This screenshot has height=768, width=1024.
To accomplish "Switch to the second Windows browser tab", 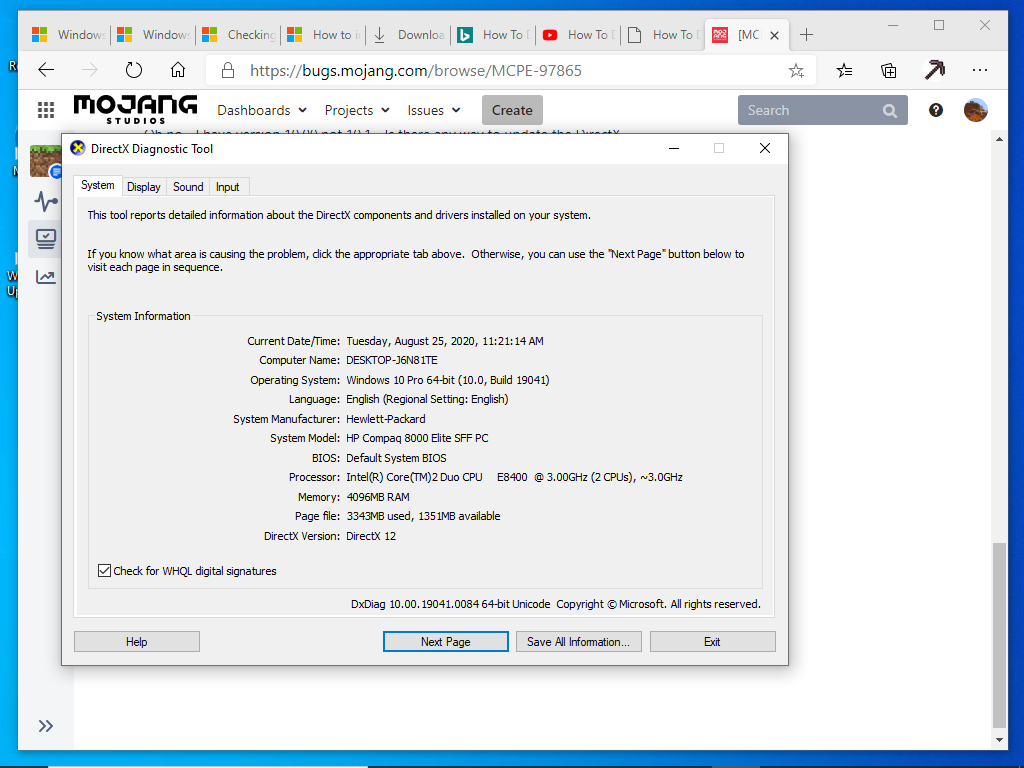I will pos(153,35).
